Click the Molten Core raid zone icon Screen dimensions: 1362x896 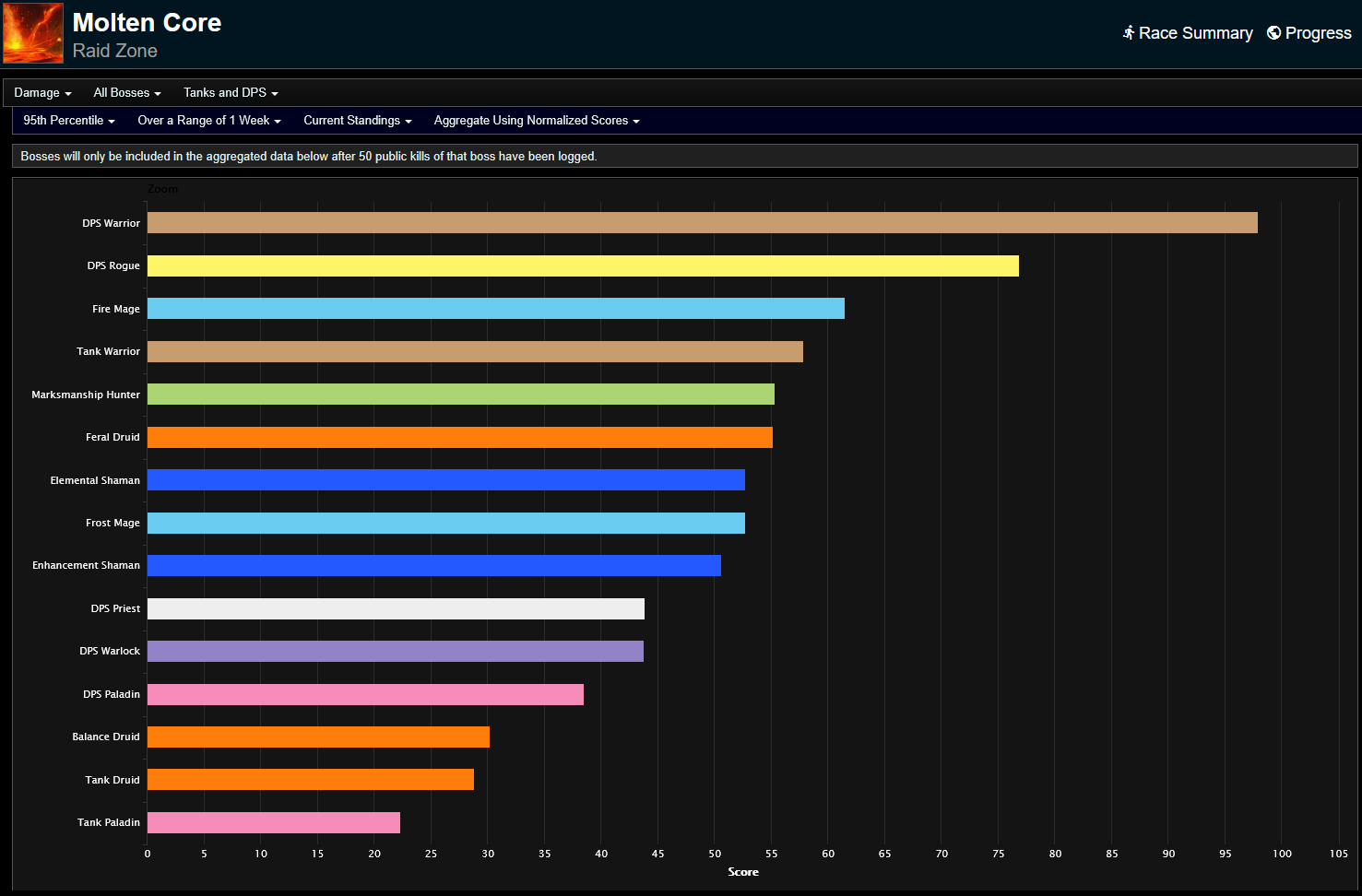32,32
